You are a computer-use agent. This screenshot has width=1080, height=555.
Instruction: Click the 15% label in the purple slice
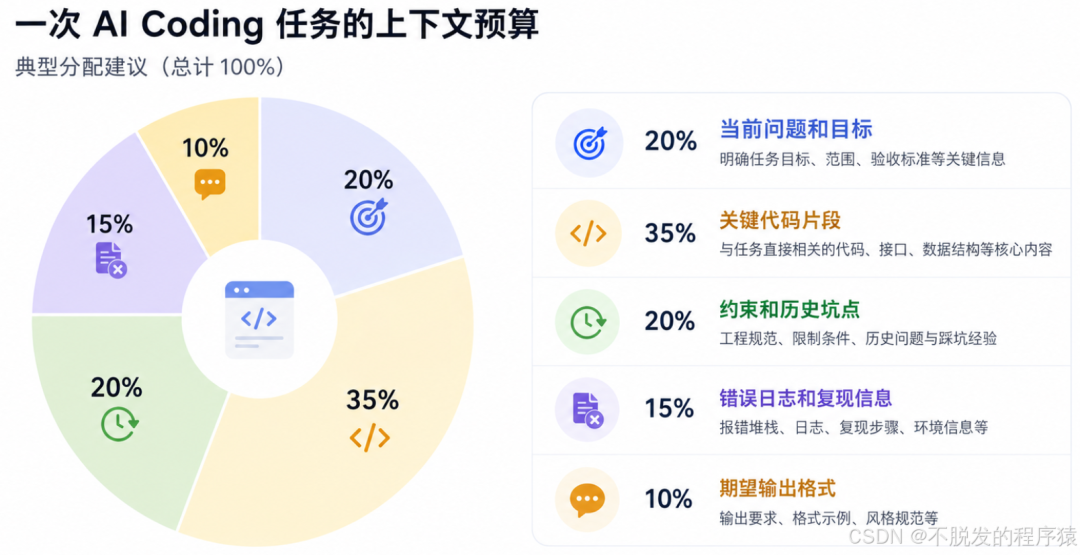109,224
